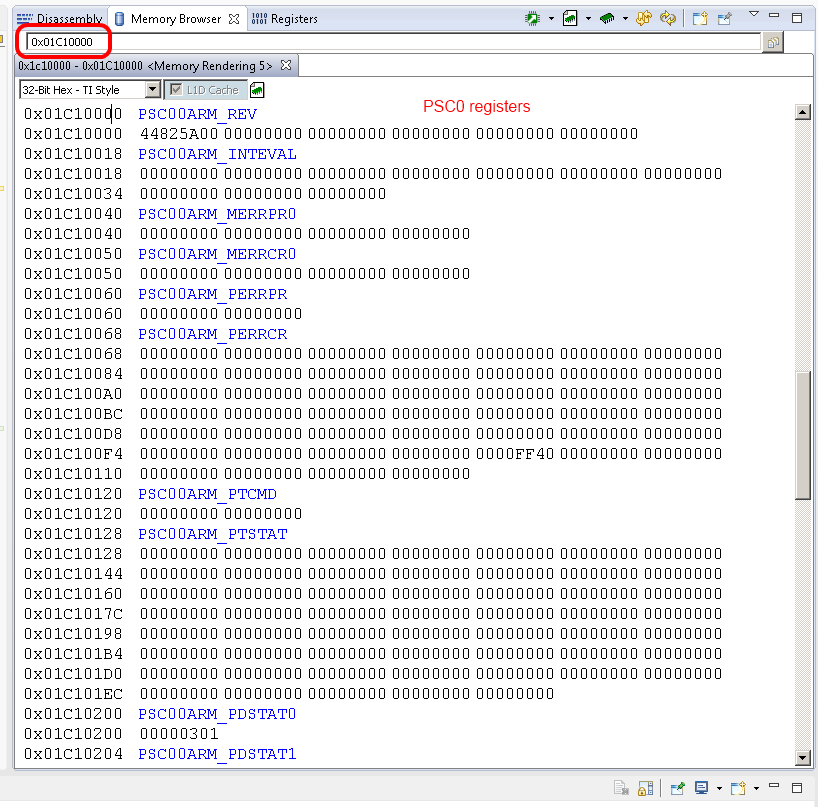Switch to the Registers tab
The width and height of the screenshot is (818, 807).
tap(285, 19)
